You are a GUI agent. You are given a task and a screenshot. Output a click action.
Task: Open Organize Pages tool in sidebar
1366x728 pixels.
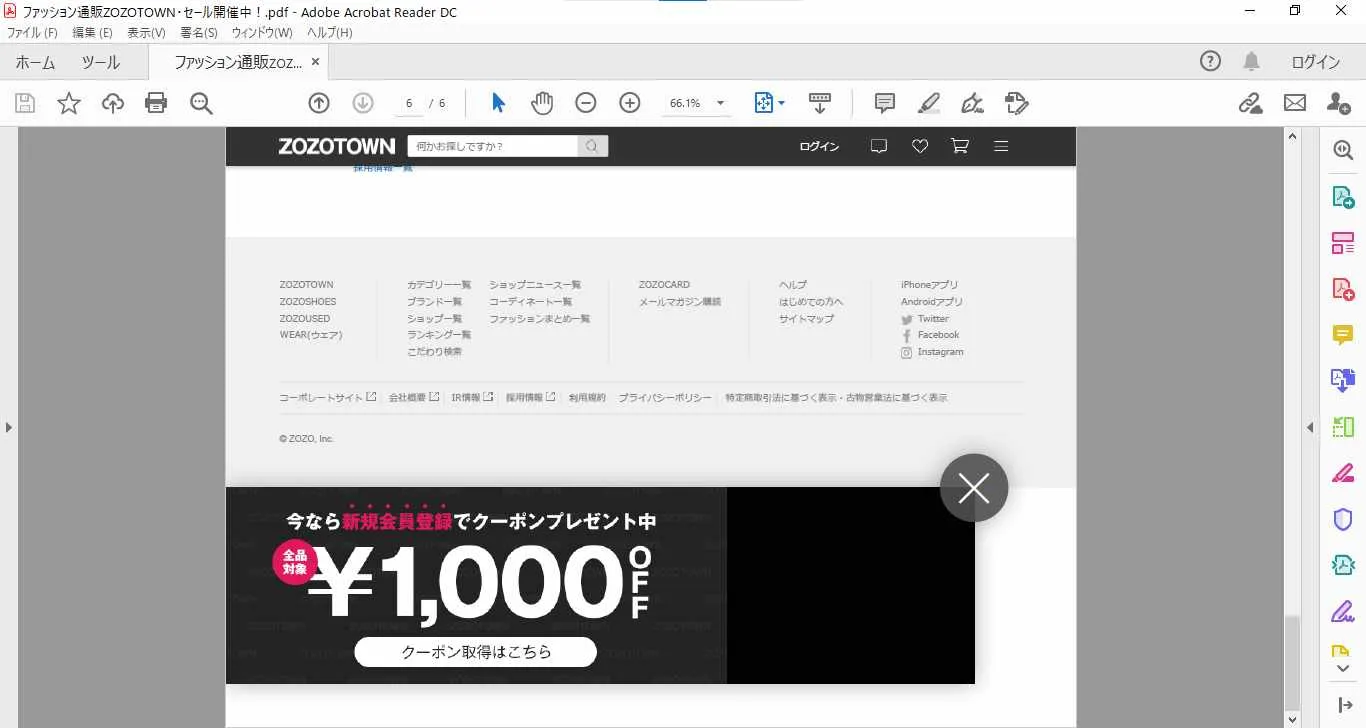pyautogui.click(x=1343, y=243)
